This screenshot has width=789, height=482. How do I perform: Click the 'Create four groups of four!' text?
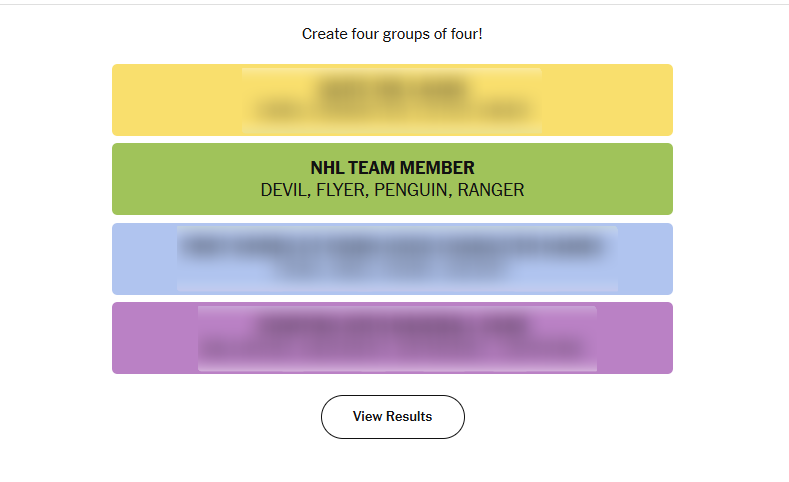392,34
